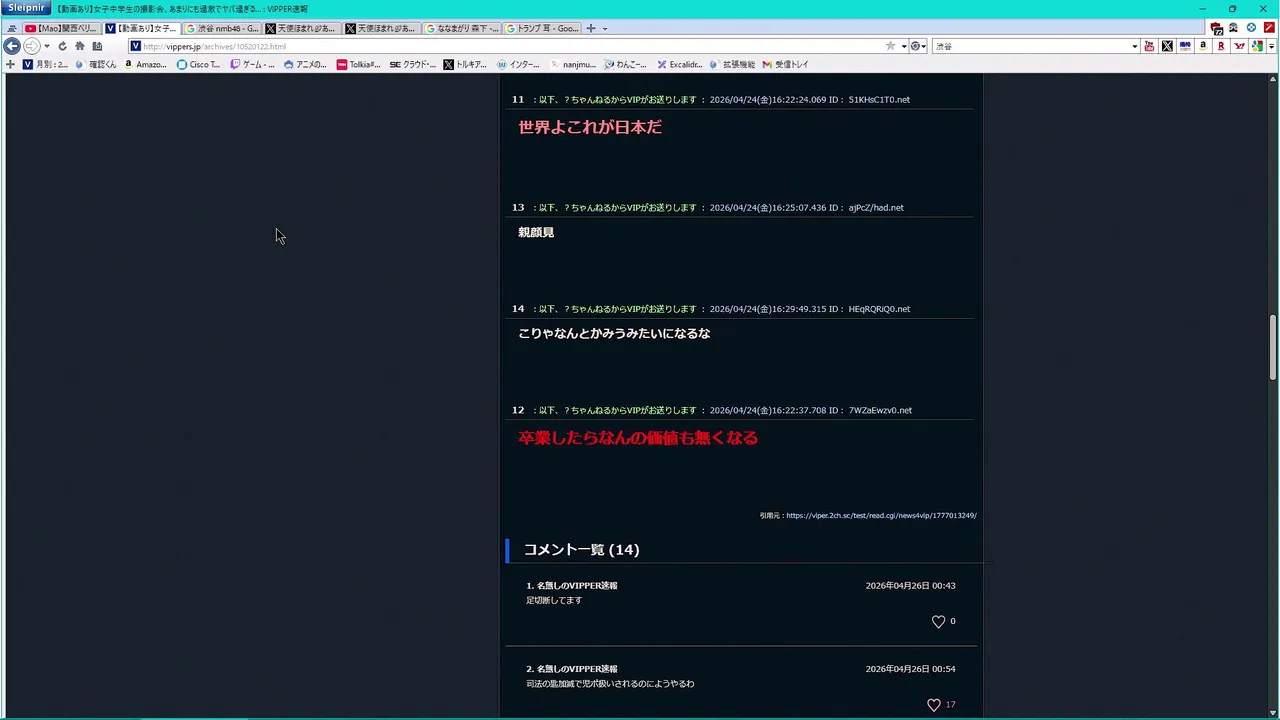Open the SE クラウド bookmark
Viewport: 1280px width, 720px height.
(412, 64)
